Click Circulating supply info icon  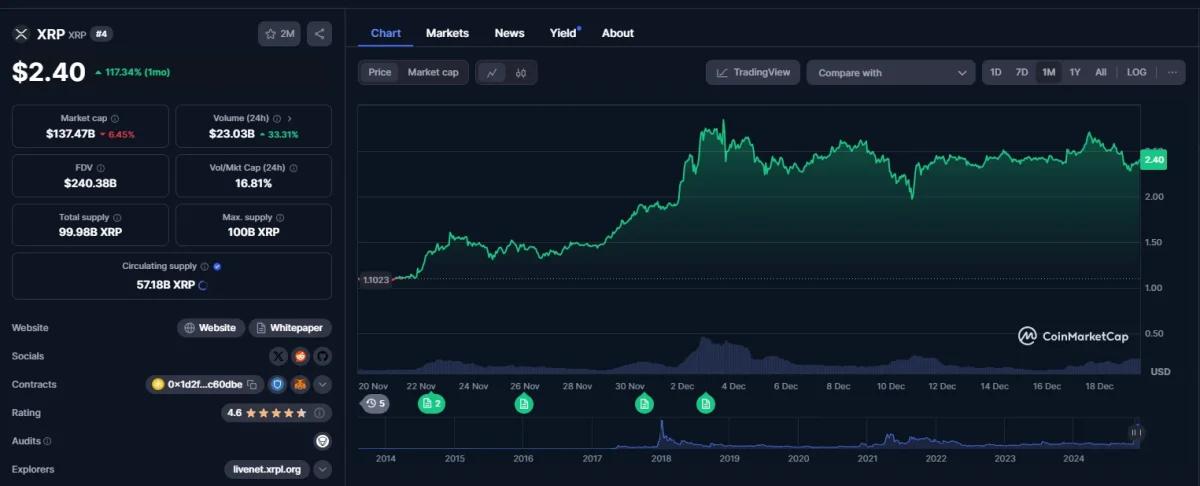[205, 266]
